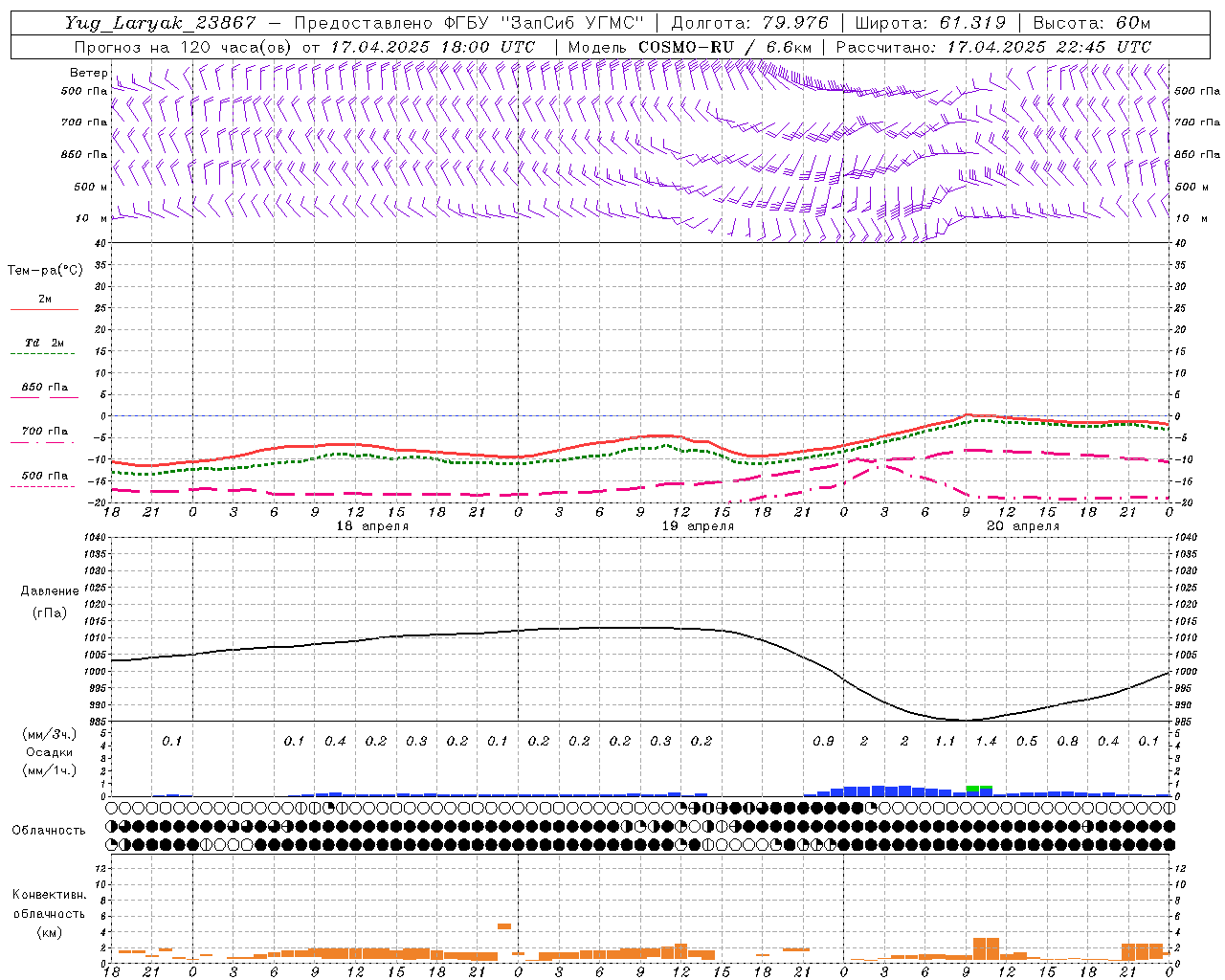Click the 700 гПа temperature legend entry

click(44, 432)
